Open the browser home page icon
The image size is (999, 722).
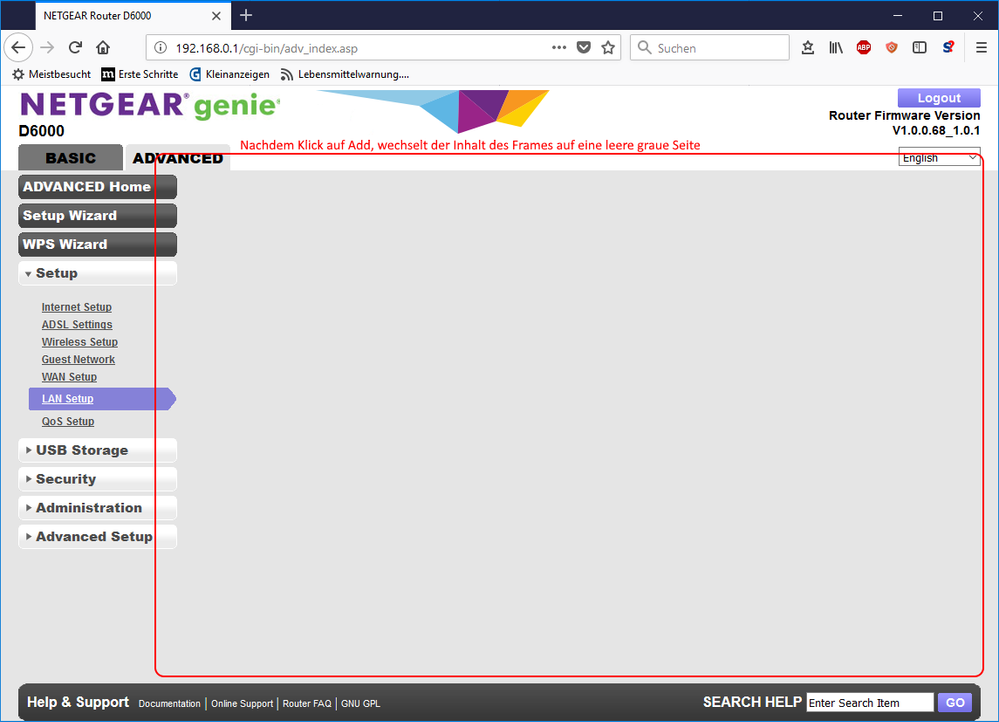103,47
